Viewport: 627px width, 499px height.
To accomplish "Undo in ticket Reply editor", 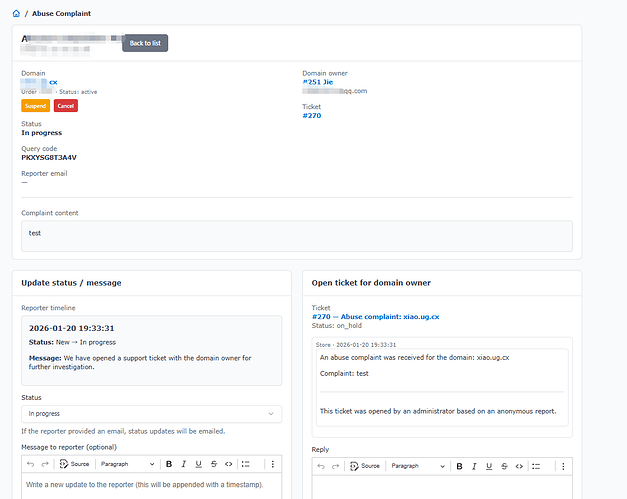I will 321,466.
